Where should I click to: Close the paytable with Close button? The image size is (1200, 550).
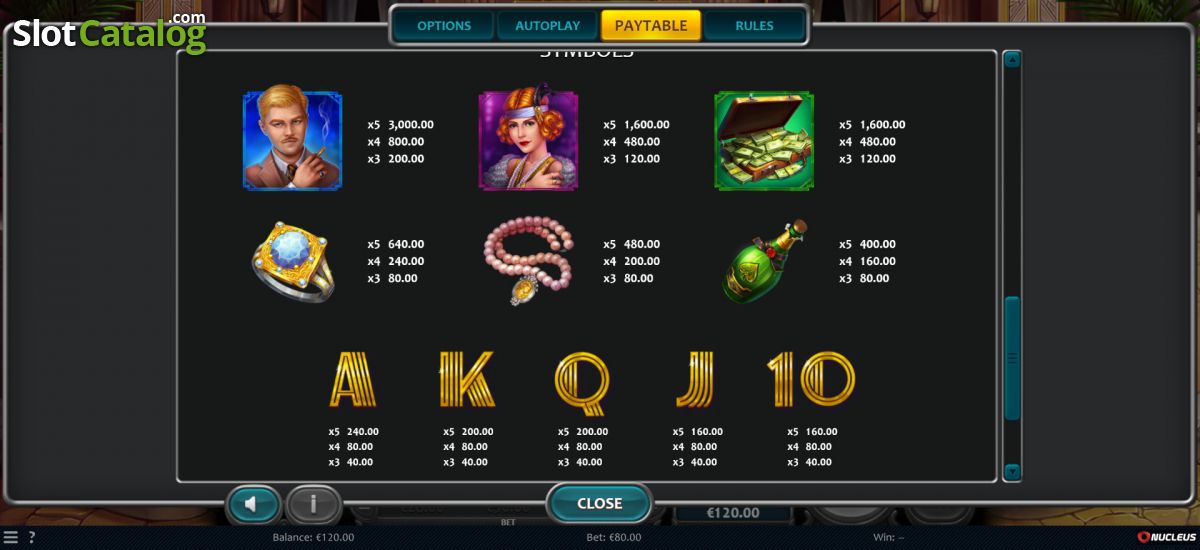(600, 503)
